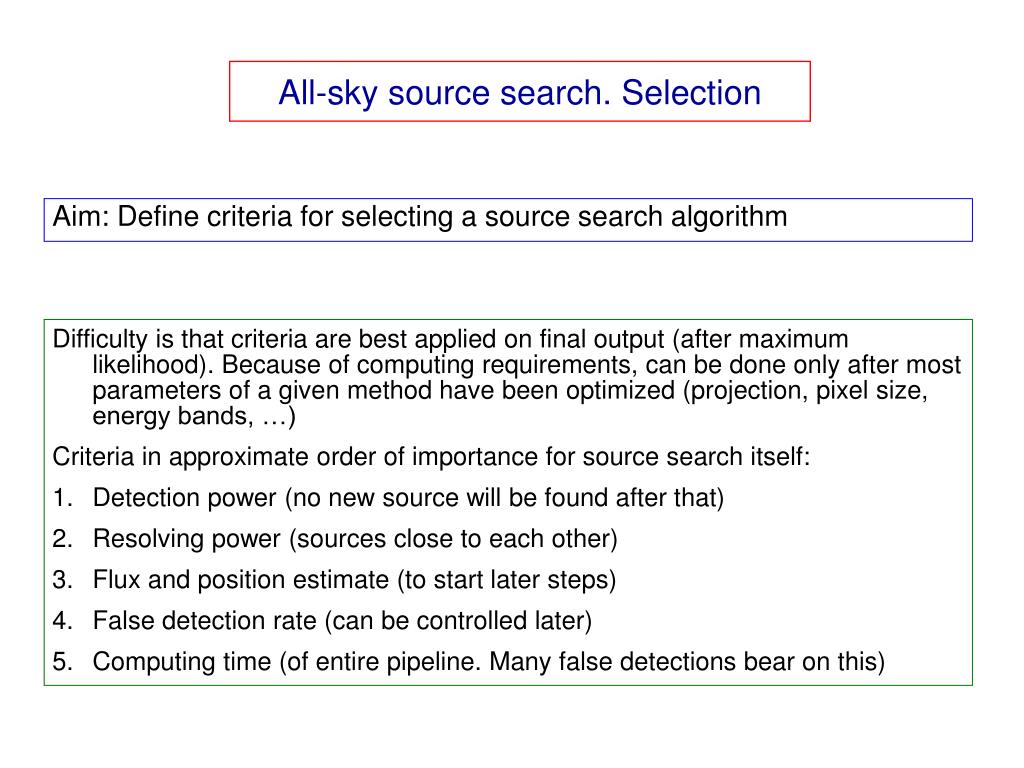The width and height of the screenshot is (1024, 768).
Task: Select the 'Aim: Define criteria' text box
Action: click(508, 220)
